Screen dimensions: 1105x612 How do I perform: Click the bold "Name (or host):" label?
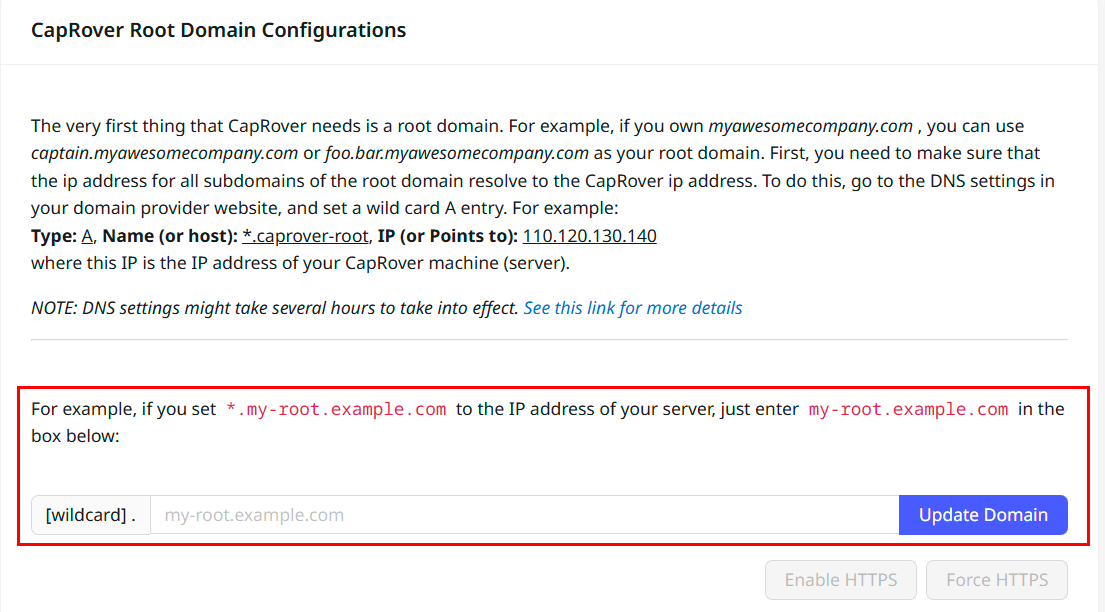click(170, 236)
